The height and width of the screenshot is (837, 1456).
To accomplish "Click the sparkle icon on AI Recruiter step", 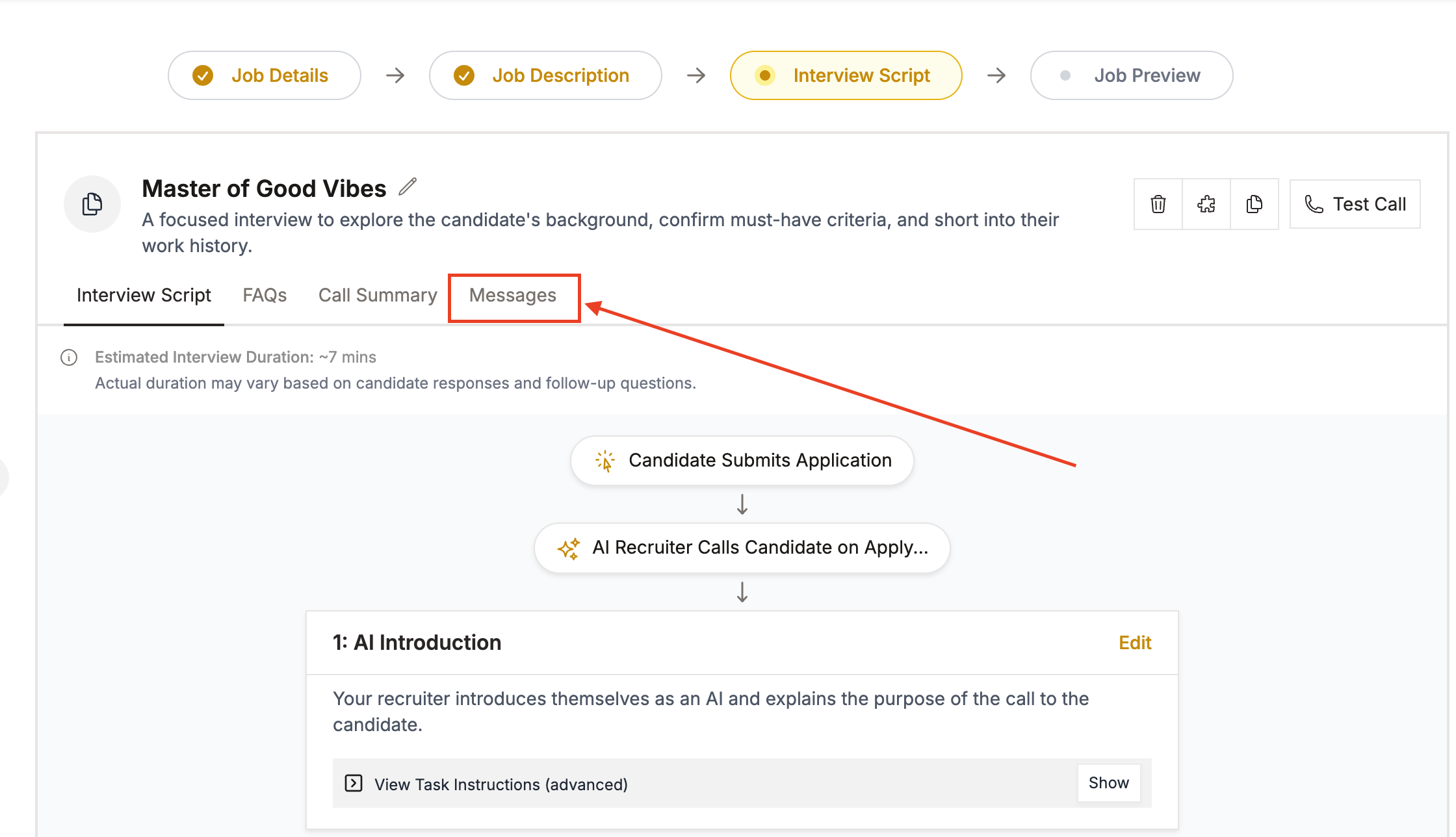I will coord(569,548).
